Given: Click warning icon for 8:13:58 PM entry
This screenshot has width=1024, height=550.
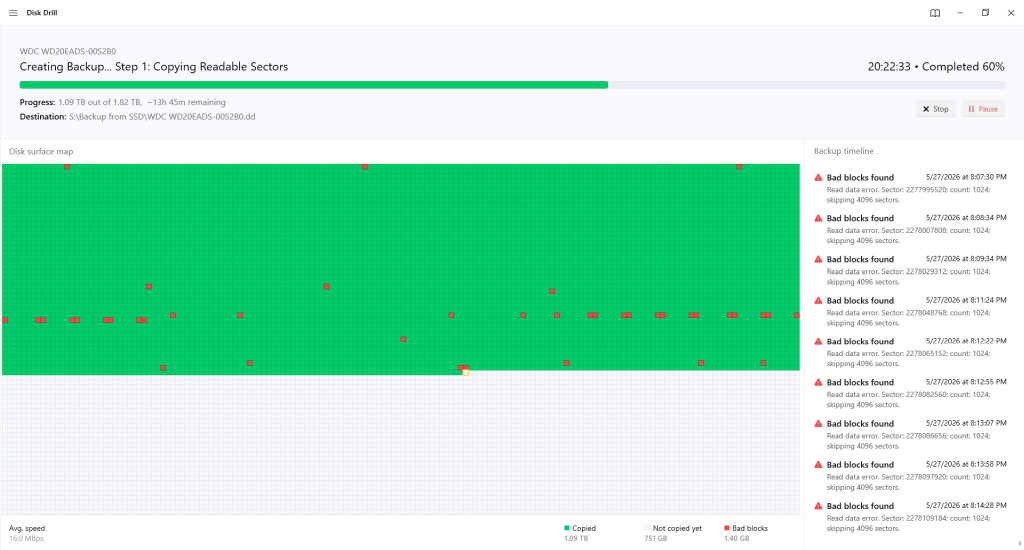Looking at the screenshot, I should pyautogui.click(x=818, y=464).
